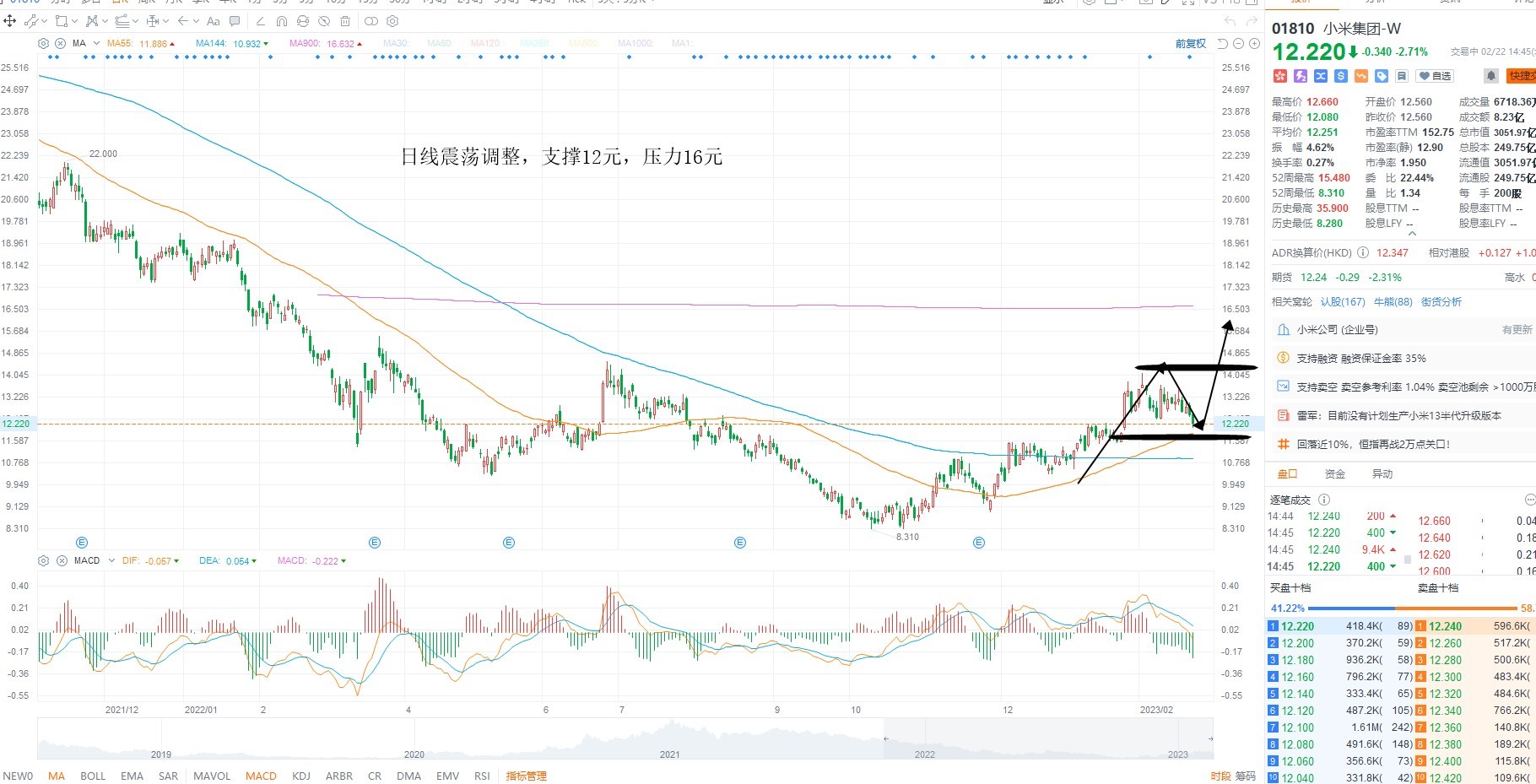Image resolution: width=1536 pixels, height=784 pixels.
Task: Enable the magnet snap tool
Action: coord(282,21)
